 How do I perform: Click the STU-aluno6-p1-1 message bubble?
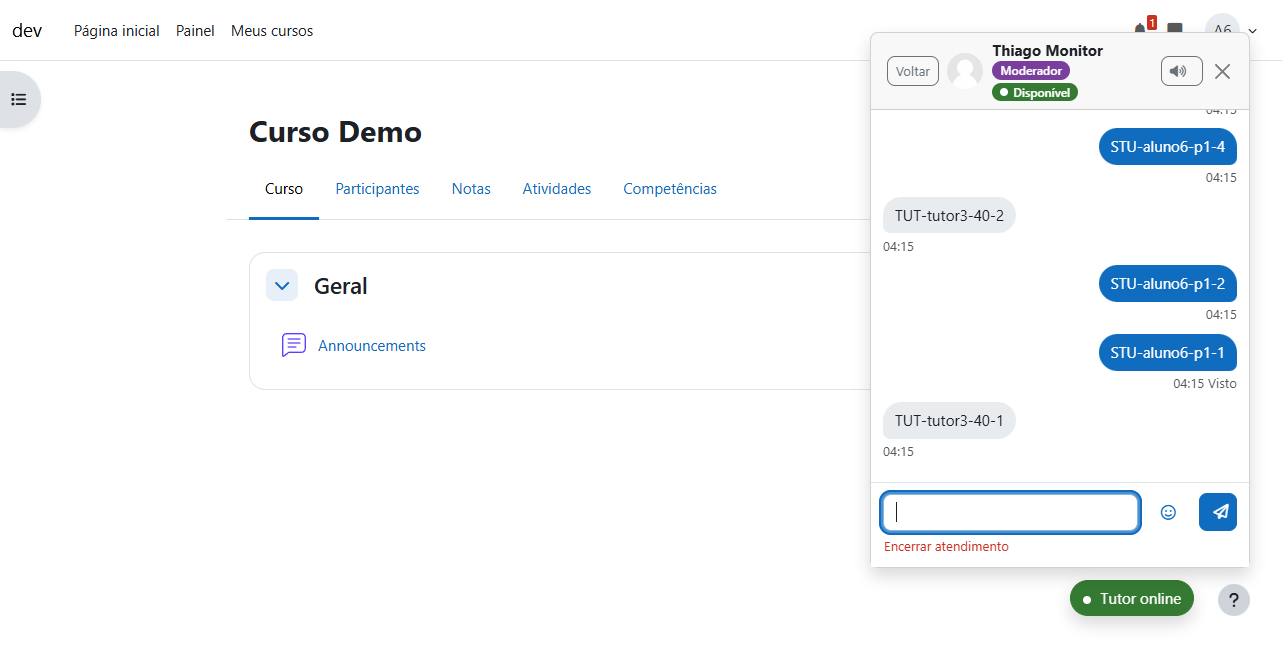1168,353
